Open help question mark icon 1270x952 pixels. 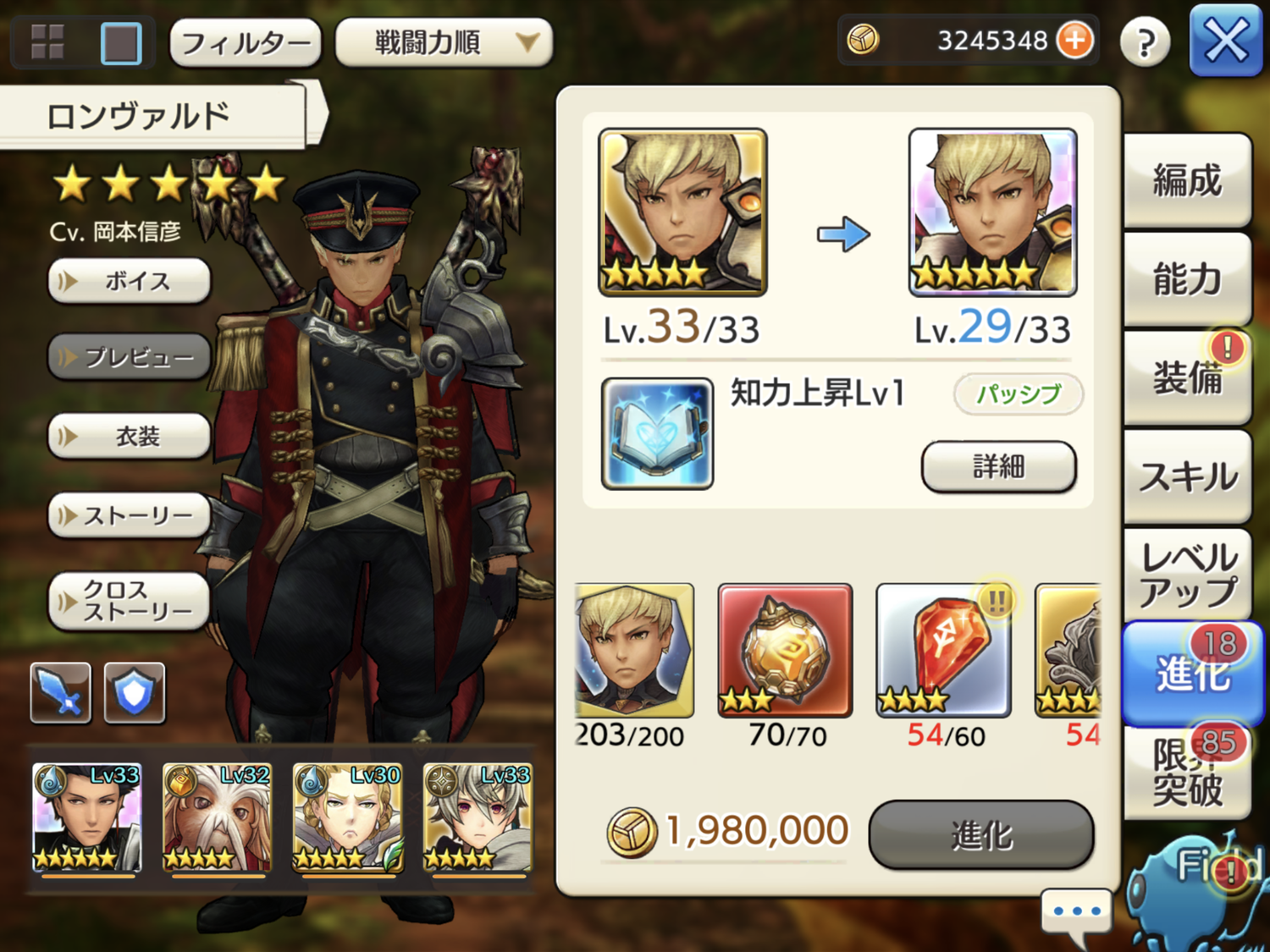[1145, 41]
